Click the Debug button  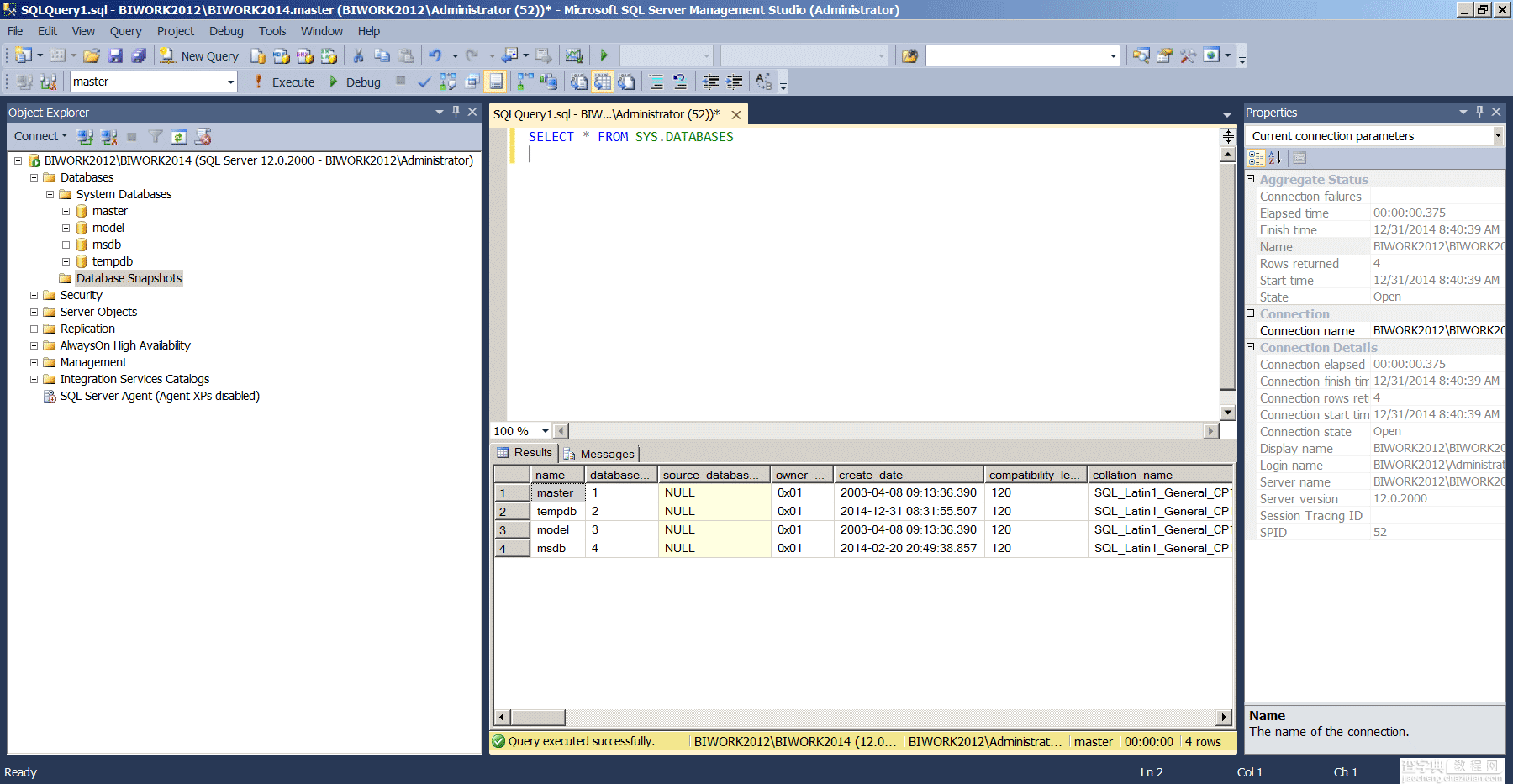point(355,82)
